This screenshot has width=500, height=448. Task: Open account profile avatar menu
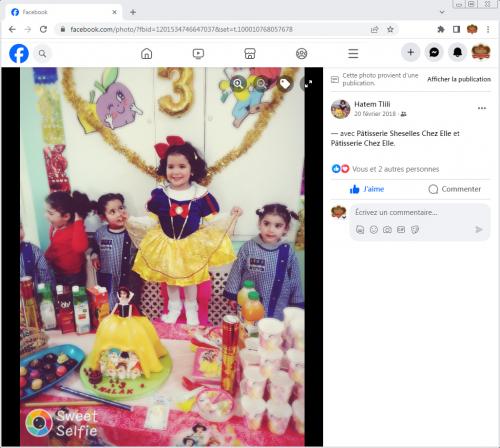pos(481,52)
